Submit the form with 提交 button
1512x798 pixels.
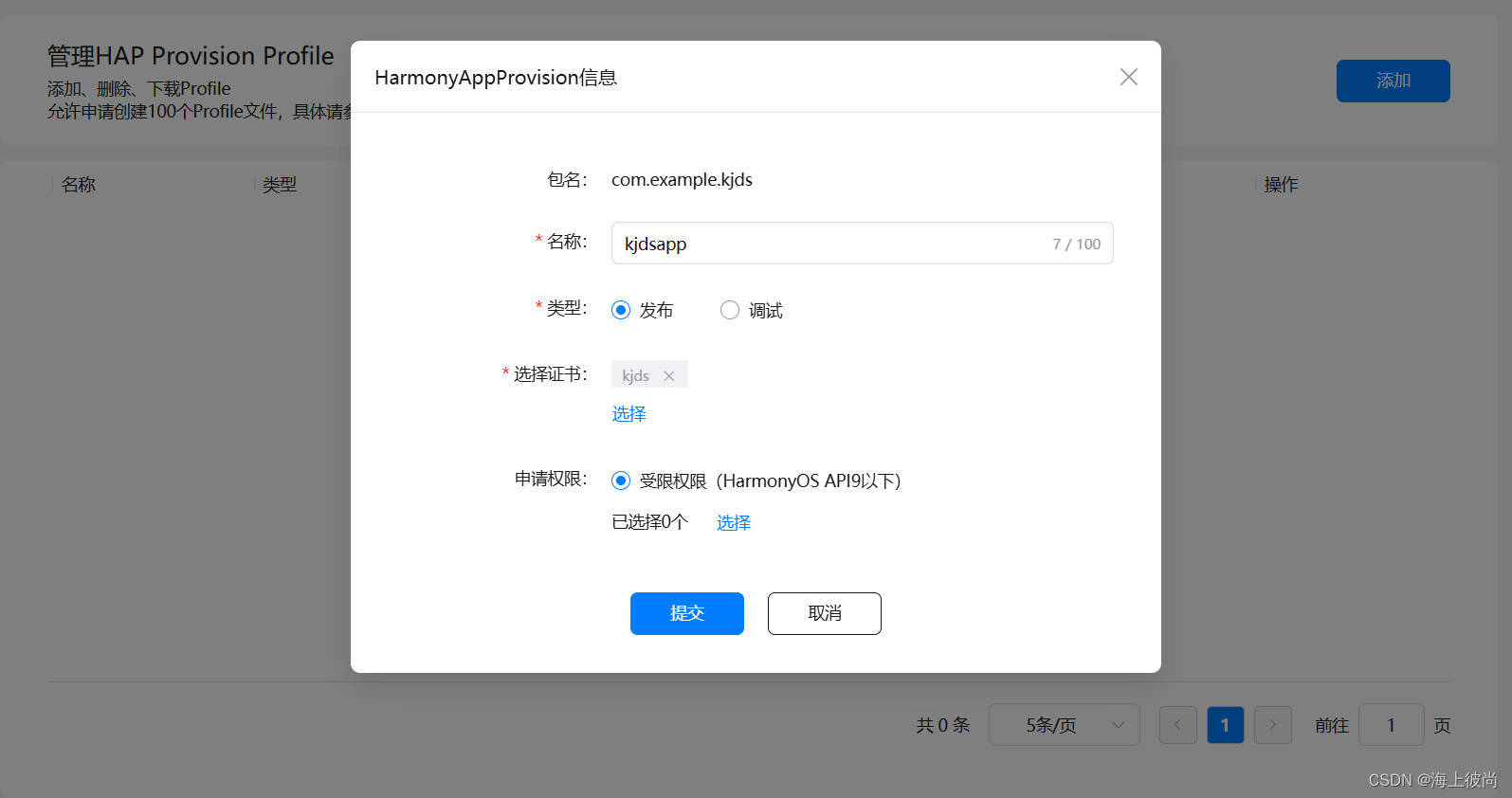(687, 613)
